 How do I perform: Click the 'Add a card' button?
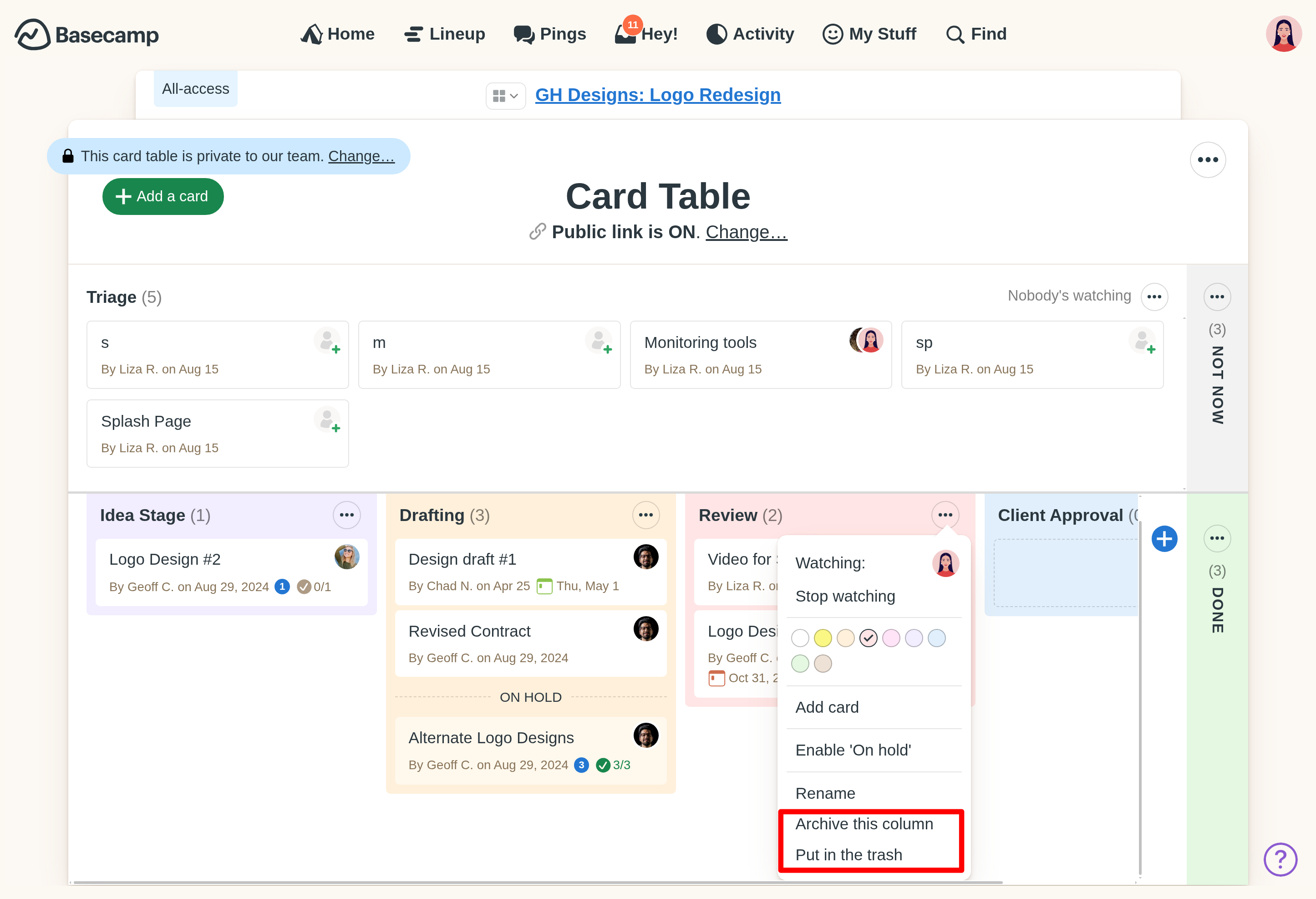(x=163, y=197)
